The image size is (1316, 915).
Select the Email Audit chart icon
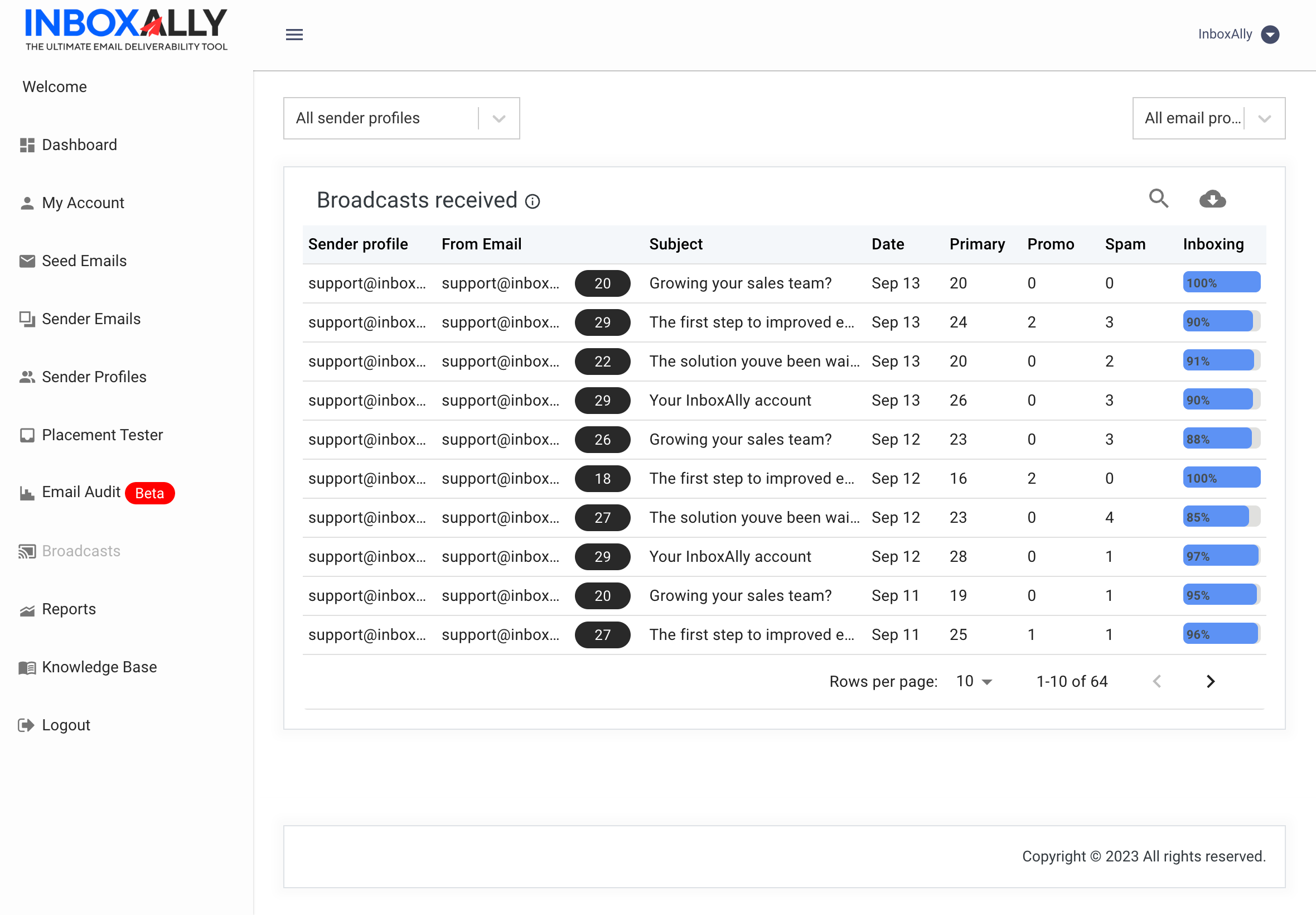pos(26,493)
